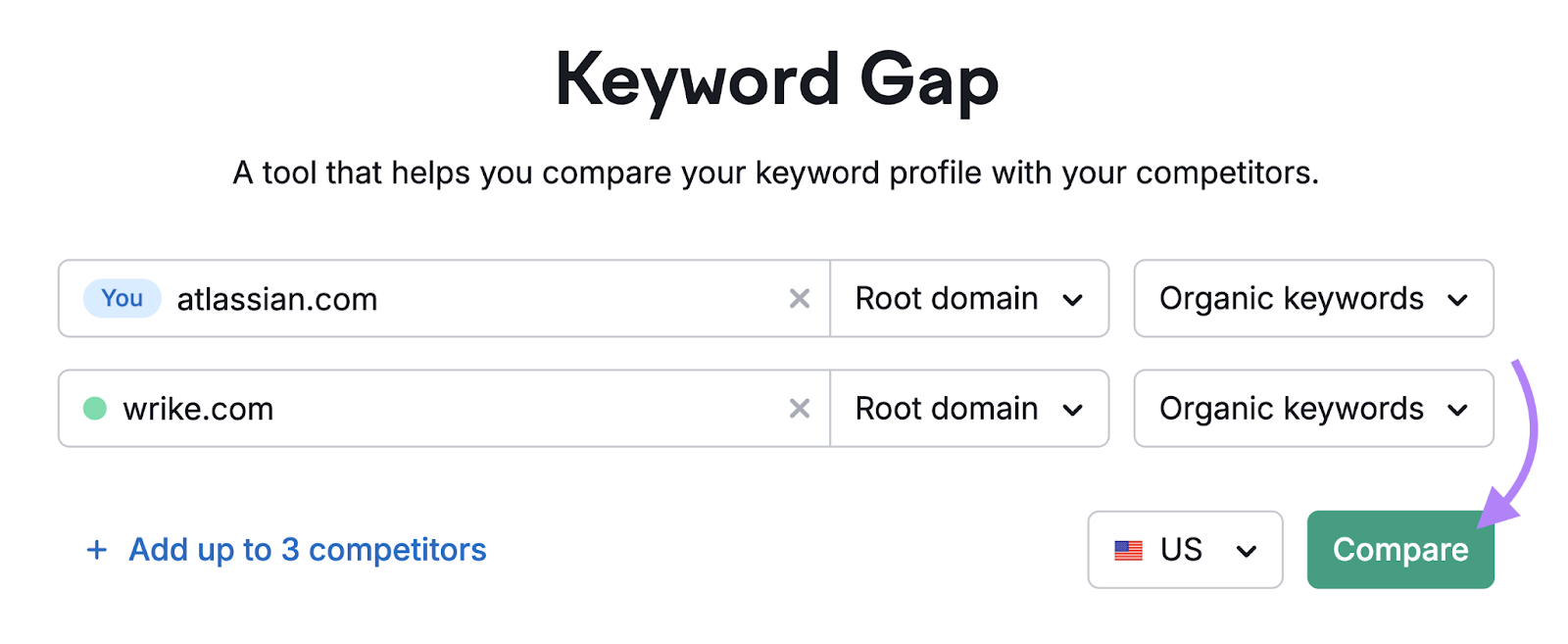
Task: Click the chevron beside the US country code
Action: click(x=1247, y=550)
